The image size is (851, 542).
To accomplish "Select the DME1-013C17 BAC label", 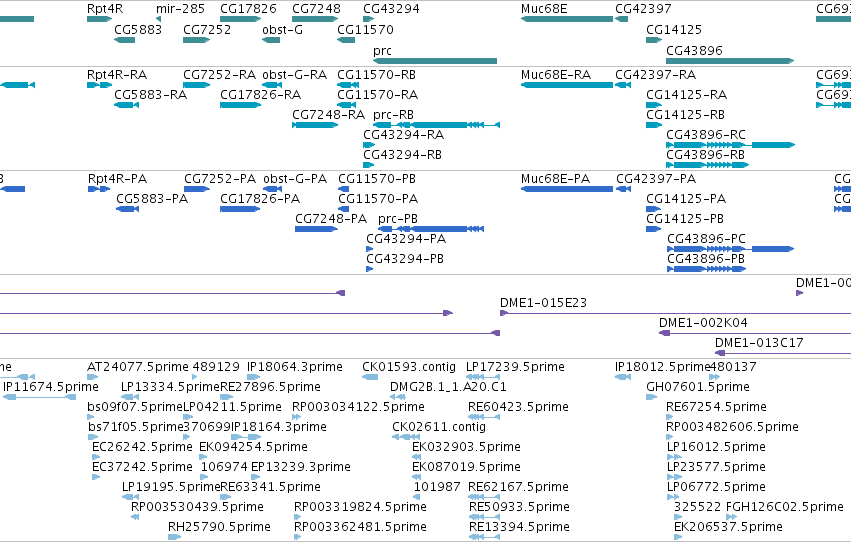I will (x=759, y=343).
